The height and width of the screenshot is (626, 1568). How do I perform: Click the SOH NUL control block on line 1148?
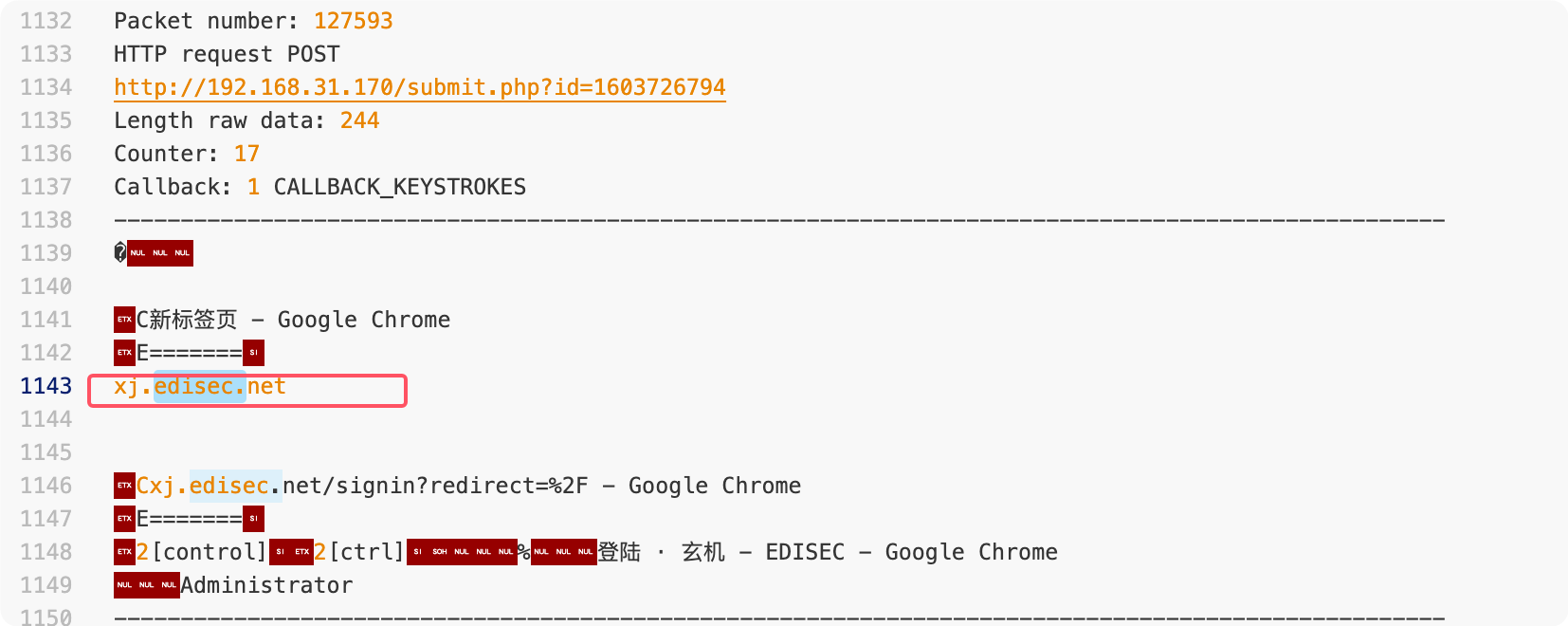pos(462,552)
